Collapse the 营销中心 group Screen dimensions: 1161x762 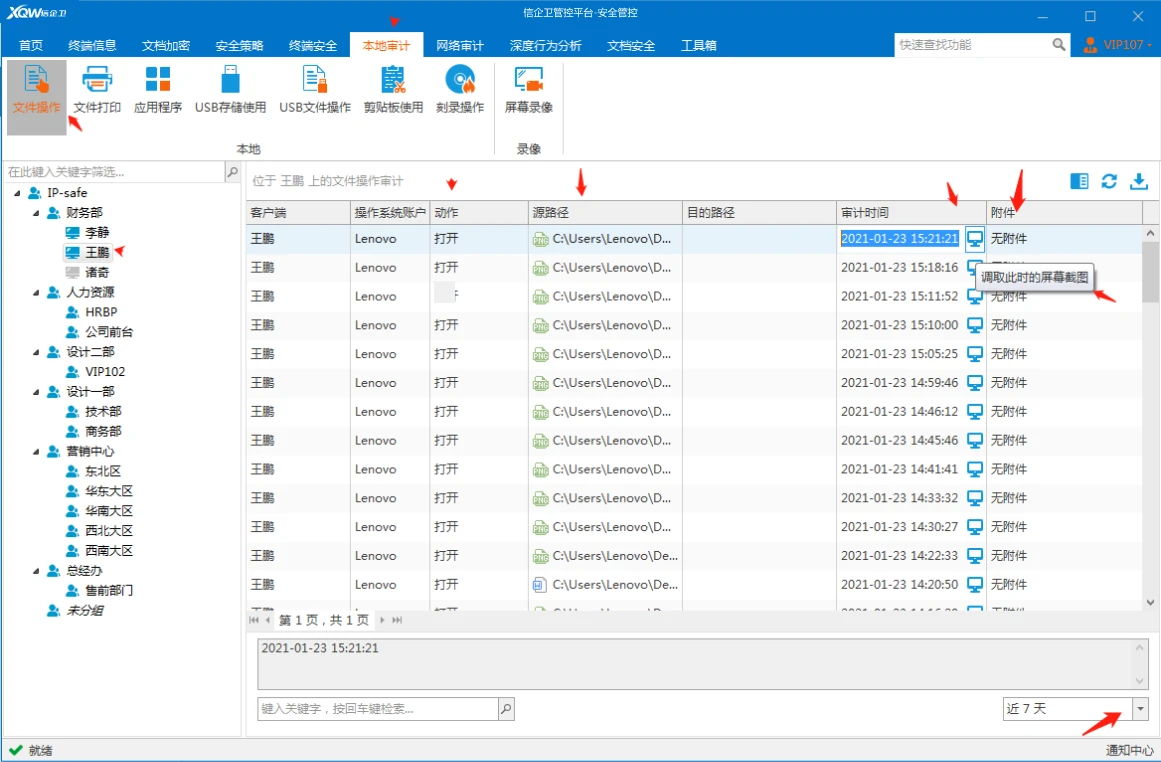tap(36, 452)
